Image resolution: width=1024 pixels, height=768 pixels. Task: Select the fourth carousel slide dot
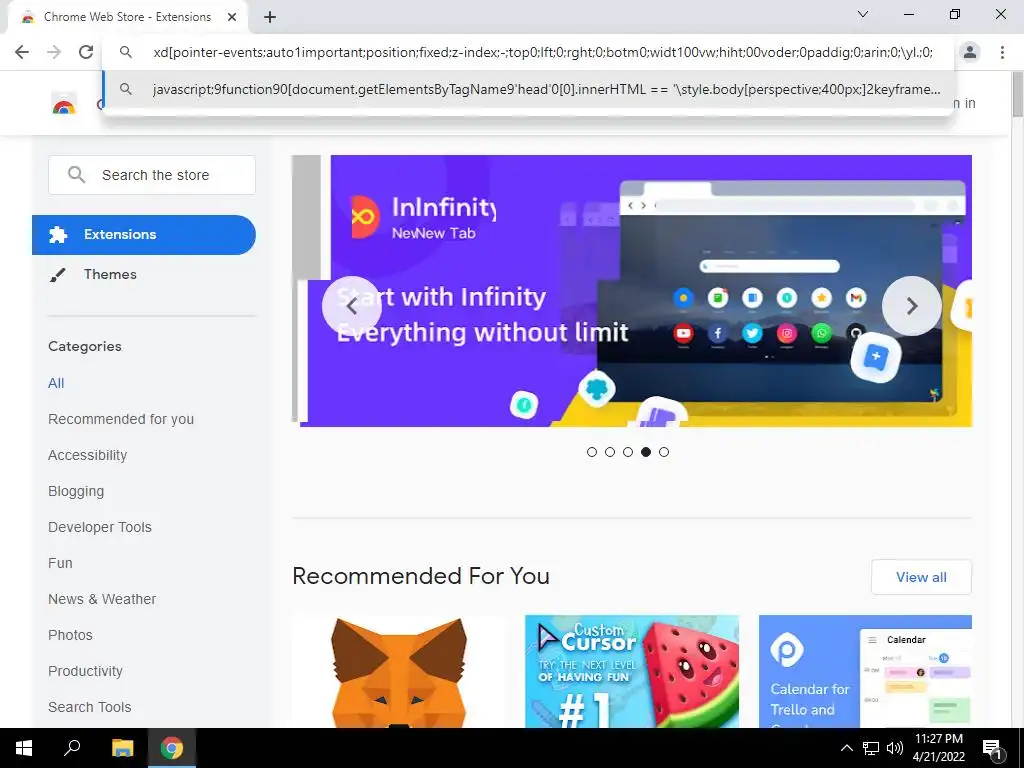coord(646,452)
